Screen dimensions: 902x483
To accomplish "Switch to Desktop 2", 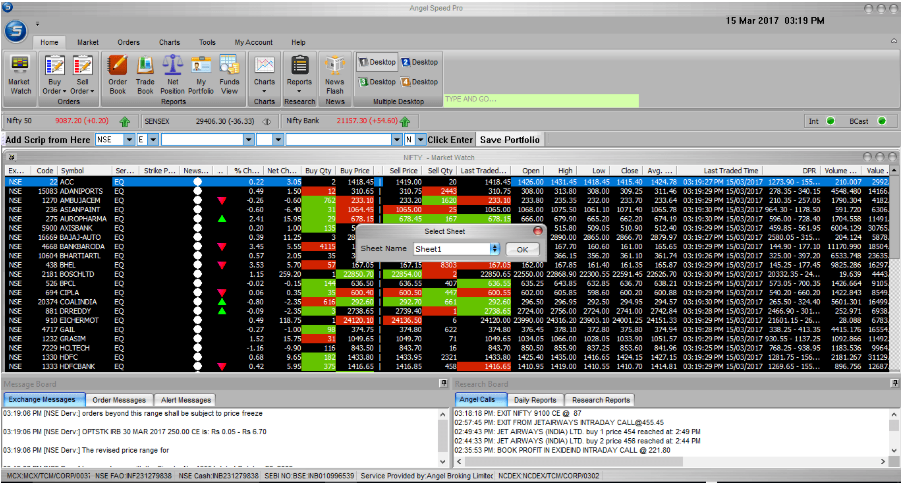I will point(419,62).
